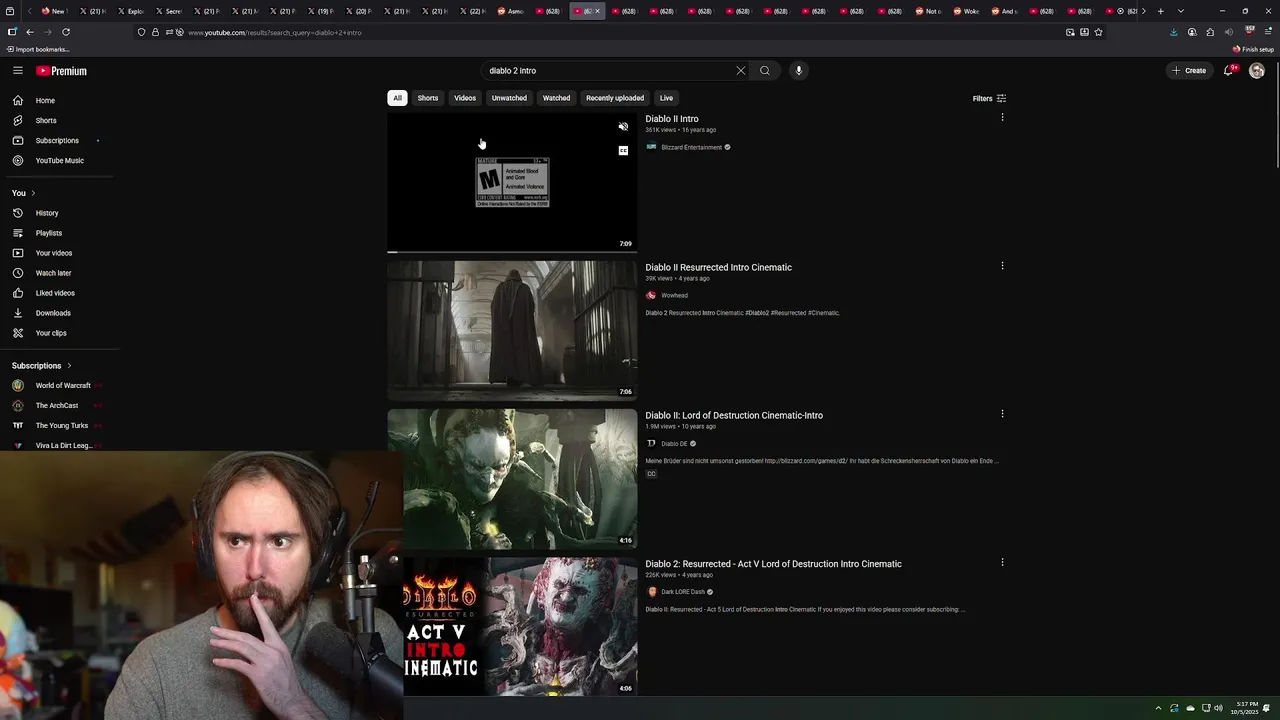Go back with the browser back arrow

(x=29, y=32)
